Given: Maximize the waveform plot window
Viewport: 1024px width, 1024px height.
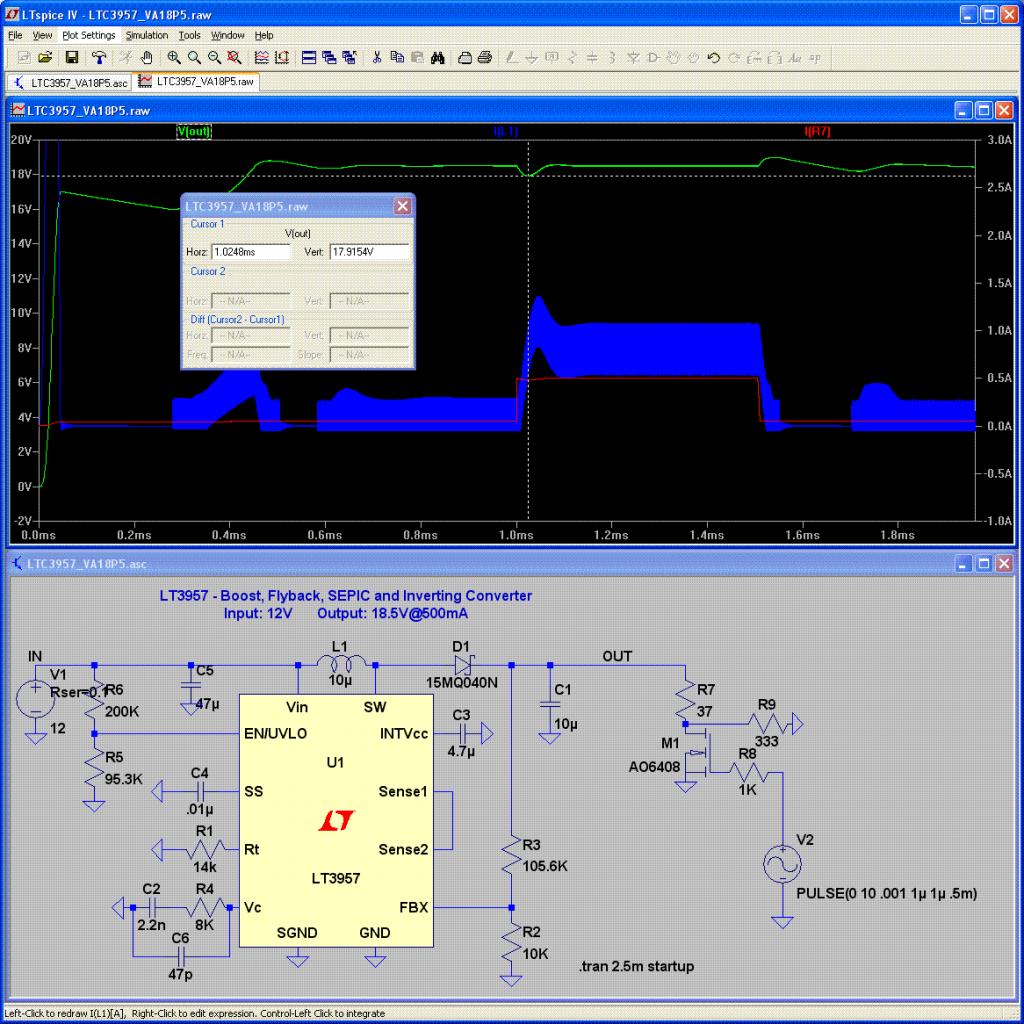Looking at the screenshot, I should pyautogui.click(x=984, y=110).
